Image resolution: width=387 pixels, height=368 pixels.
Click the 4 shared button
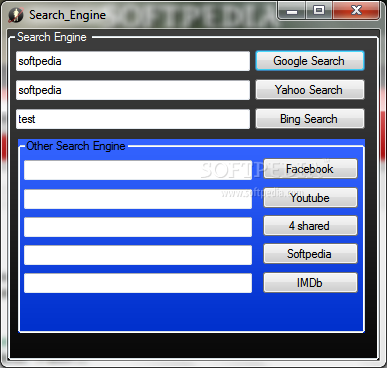pos(310,226)
